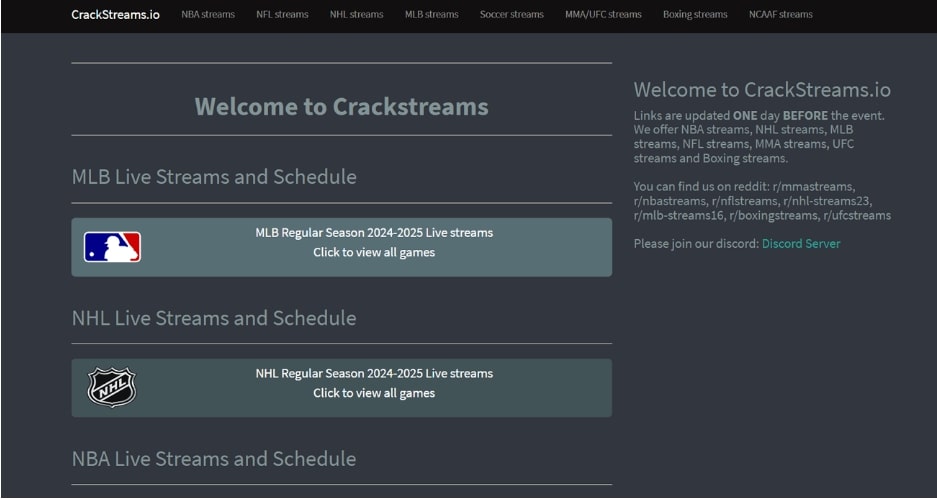Viewport: 937px width, 499px height.
Task: Click the r/ufcstreams subreddit text
Action: (x=857, y=215)
